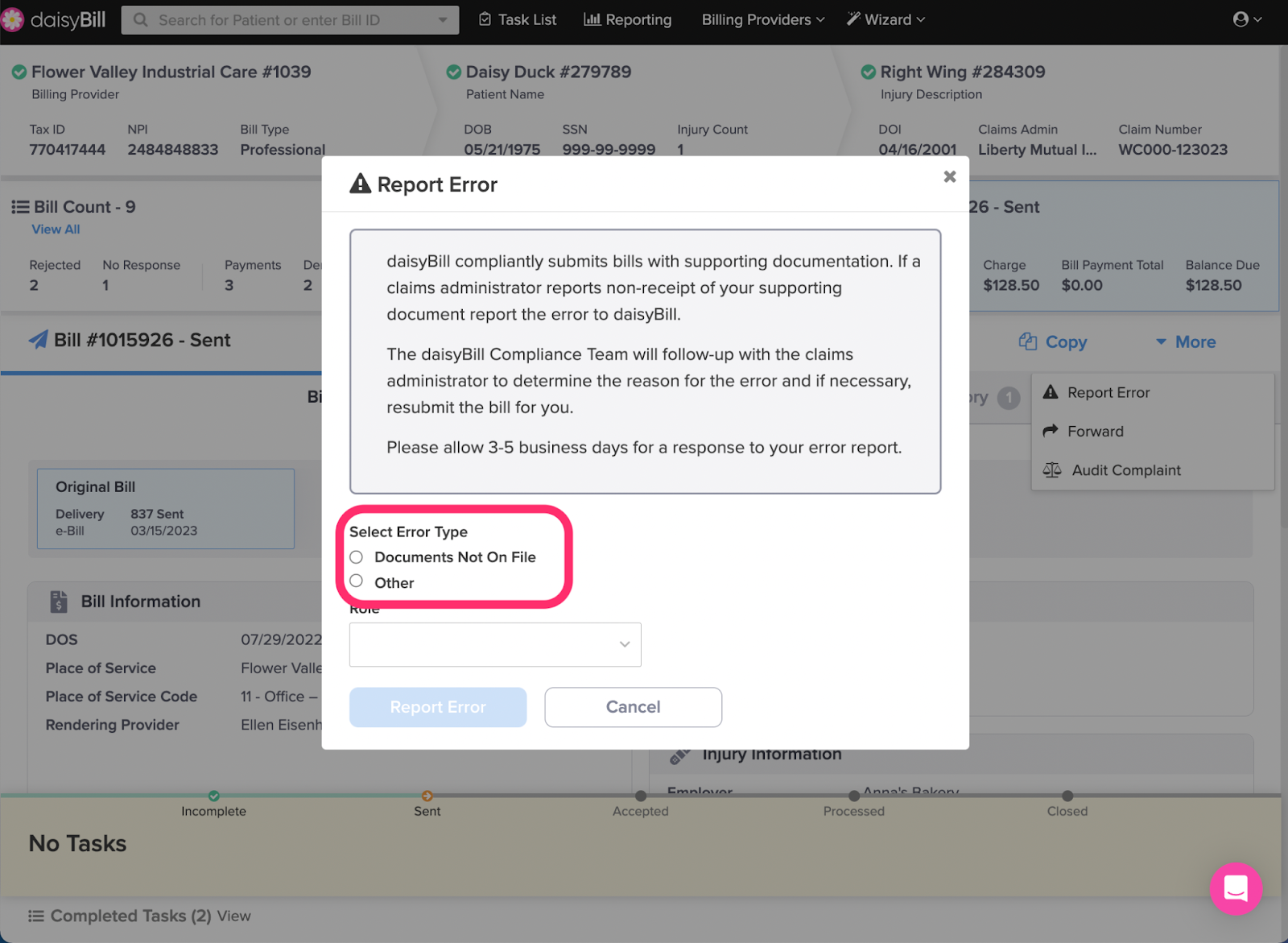Click the daisyBill flower logo
1288x943 pixels.
(x=12, y=19)
